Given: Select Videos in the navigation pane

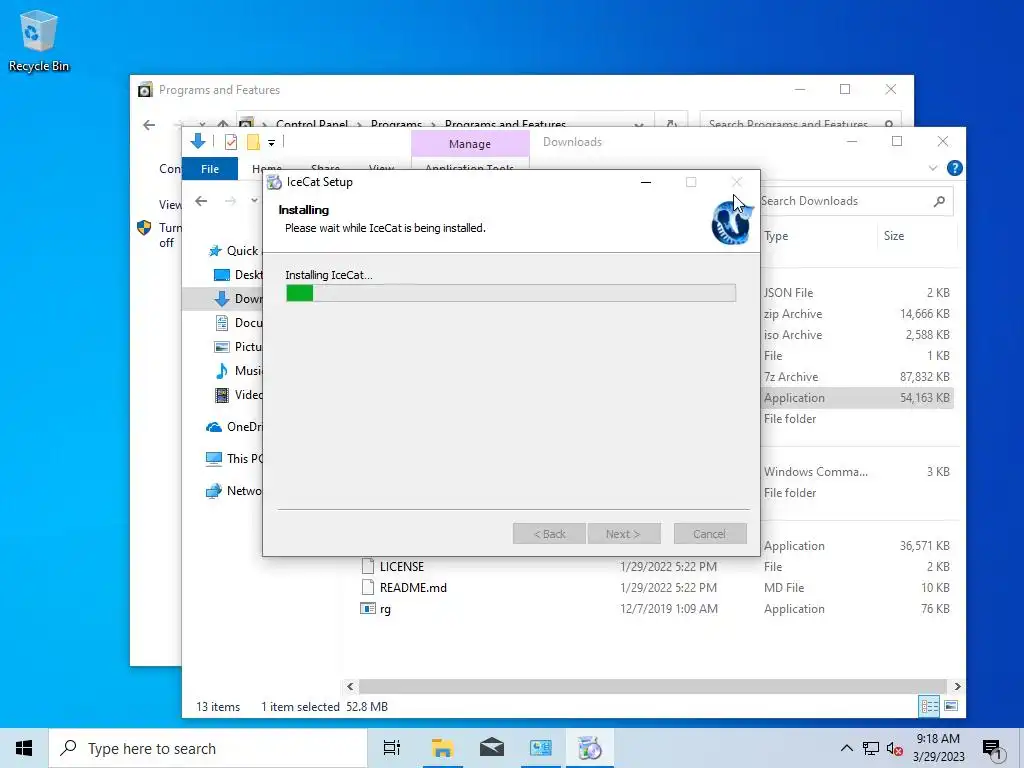Looking at the screenshot, I should click(x=238, y=394).
